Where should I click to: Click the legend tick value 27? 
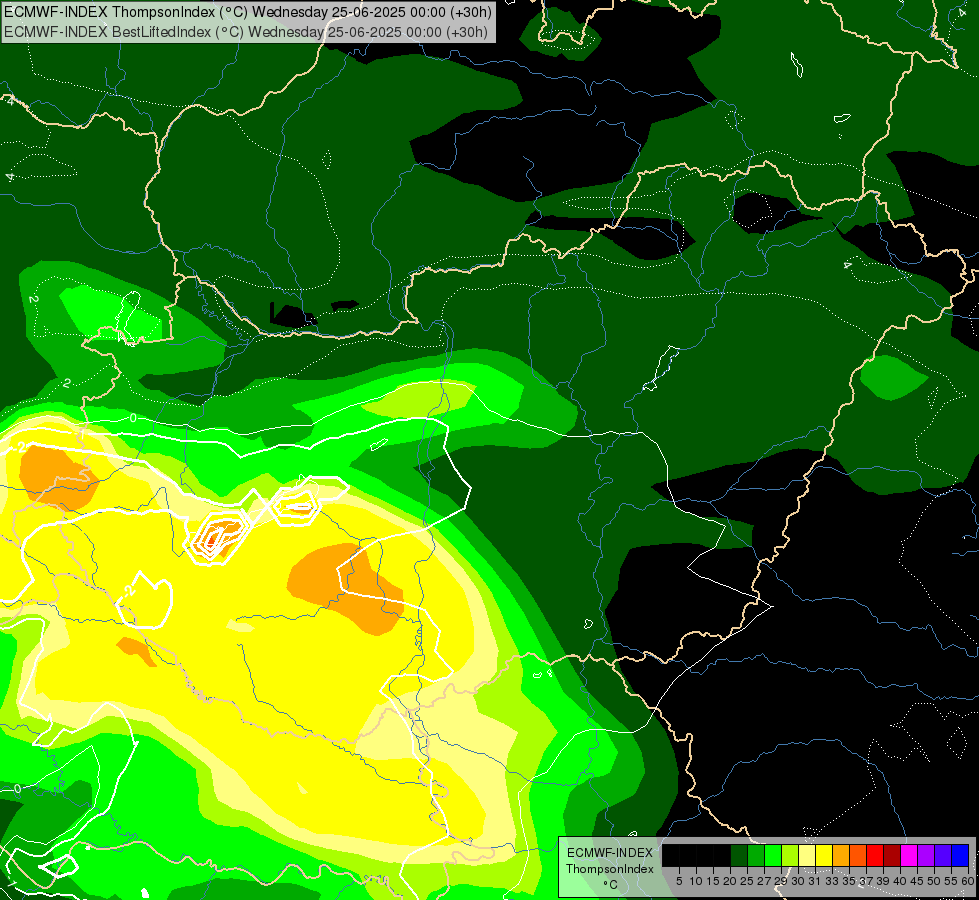click(x=764, y=881)
